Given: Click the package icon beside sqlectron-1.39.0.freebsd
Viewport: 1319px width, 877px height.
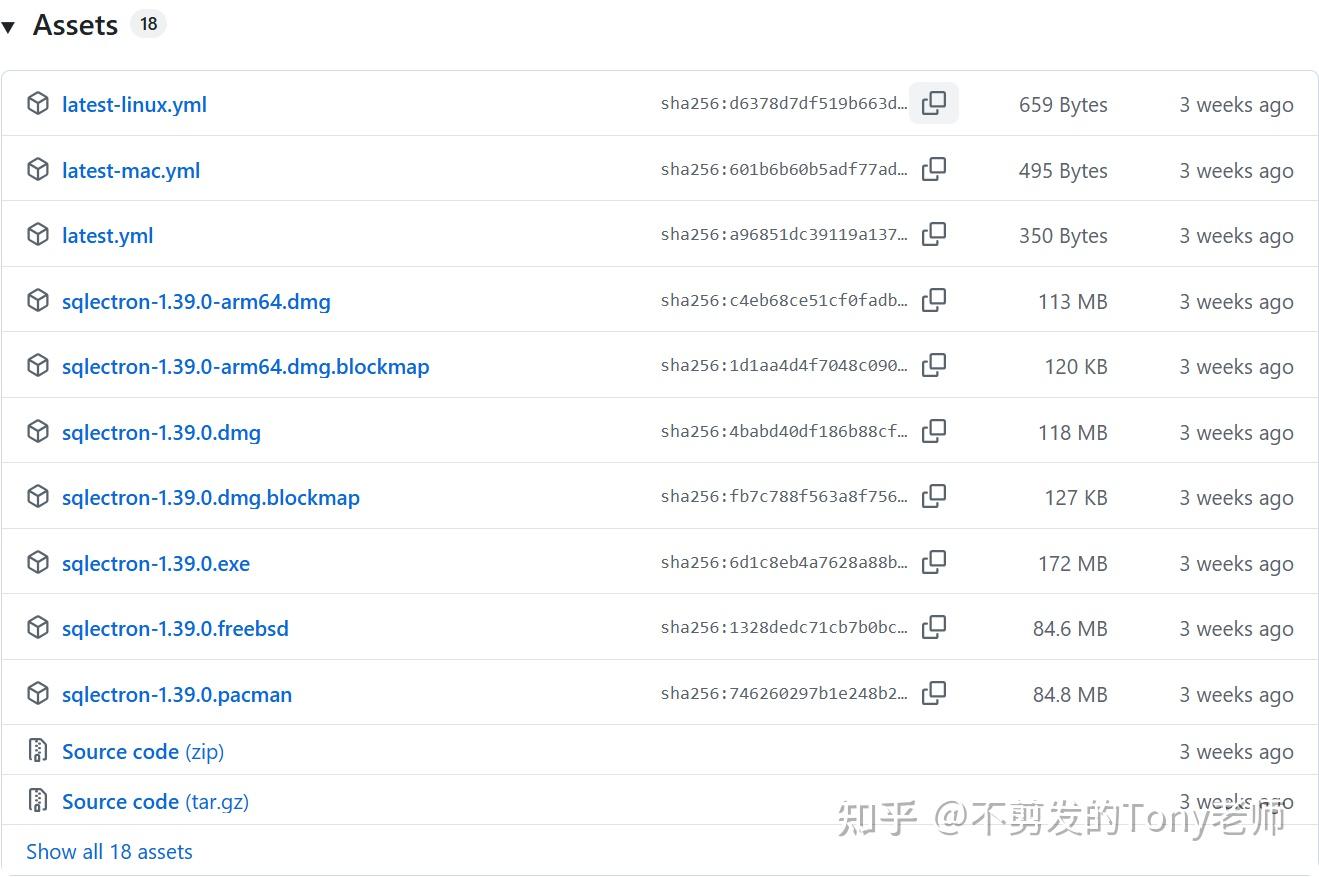Looking at the screenshot, I should (x=38, y=628).
